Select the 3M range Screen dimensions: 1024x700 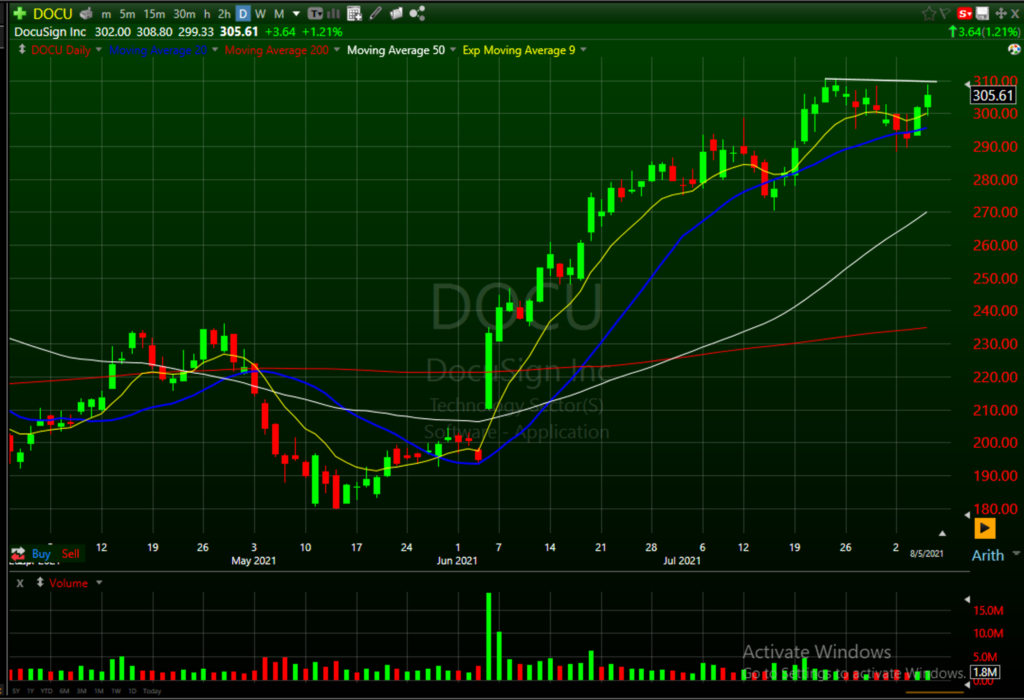pos(82,691)
